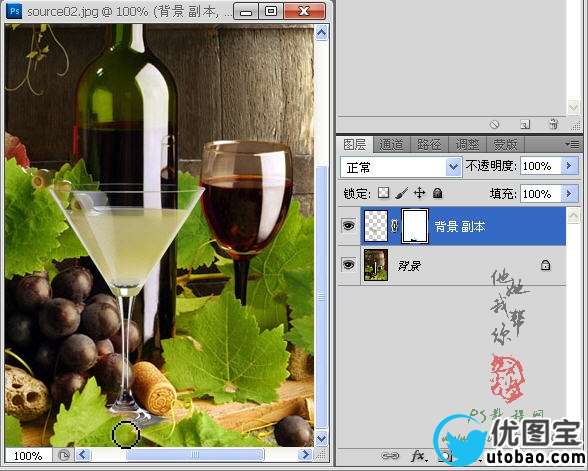Screen dimensions: 588x471
Task: Switch to the 调整 tab
Action: tap(467, 144)
